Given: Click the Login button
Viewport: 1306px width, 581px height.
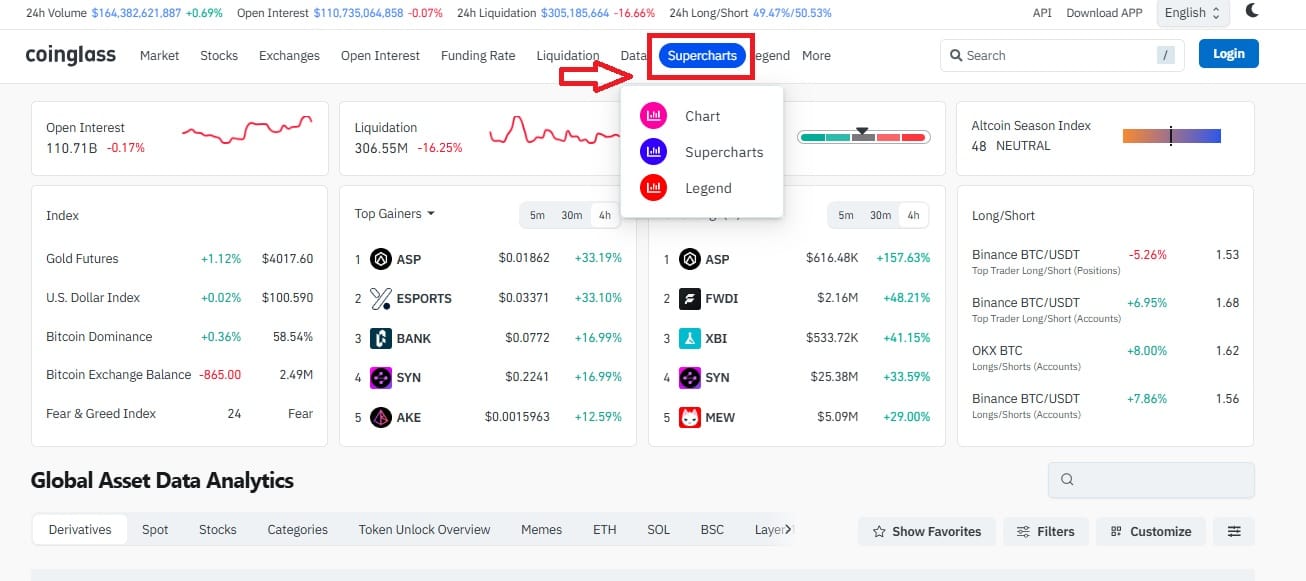Looking at the screenshot, I should (x=1229, y=54).
